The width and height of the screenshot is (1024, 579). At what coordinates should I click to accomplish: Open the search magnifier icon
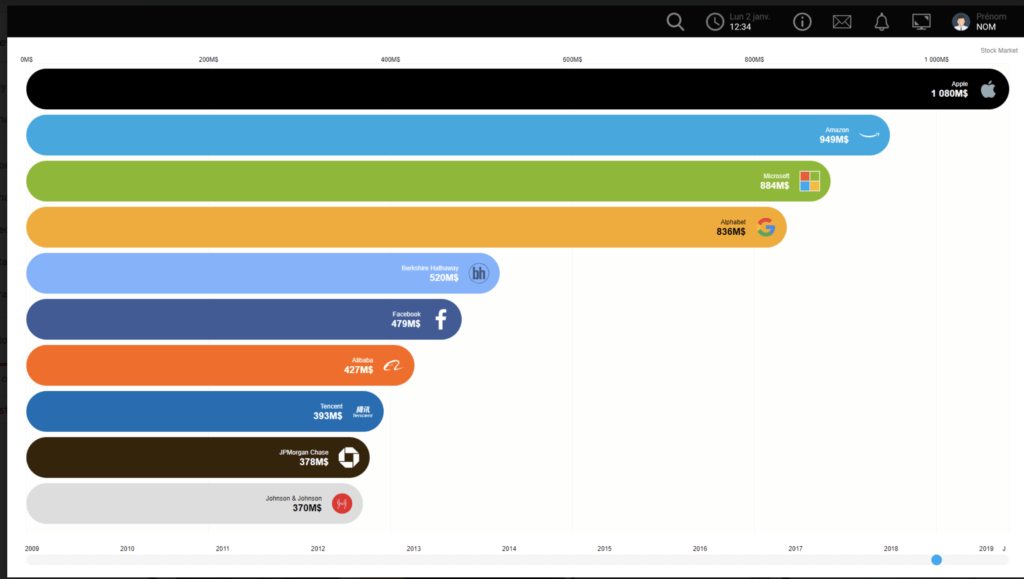click(x=675, y=22)
